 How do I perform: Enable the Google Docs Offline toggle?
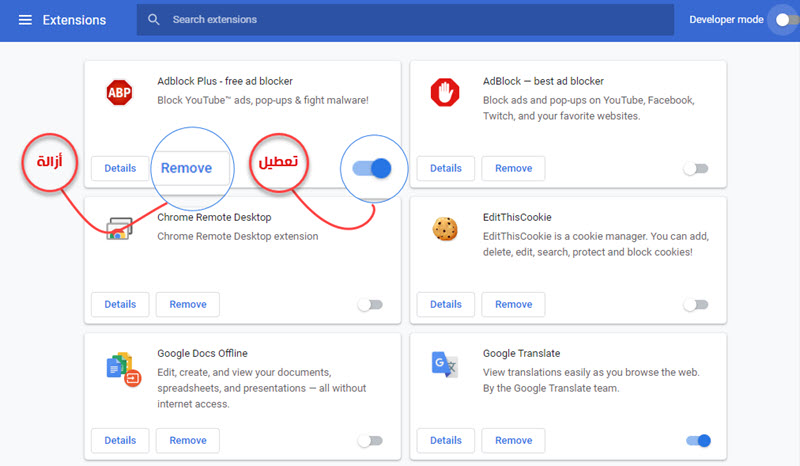pyautogui.click(x=370, y=440)
